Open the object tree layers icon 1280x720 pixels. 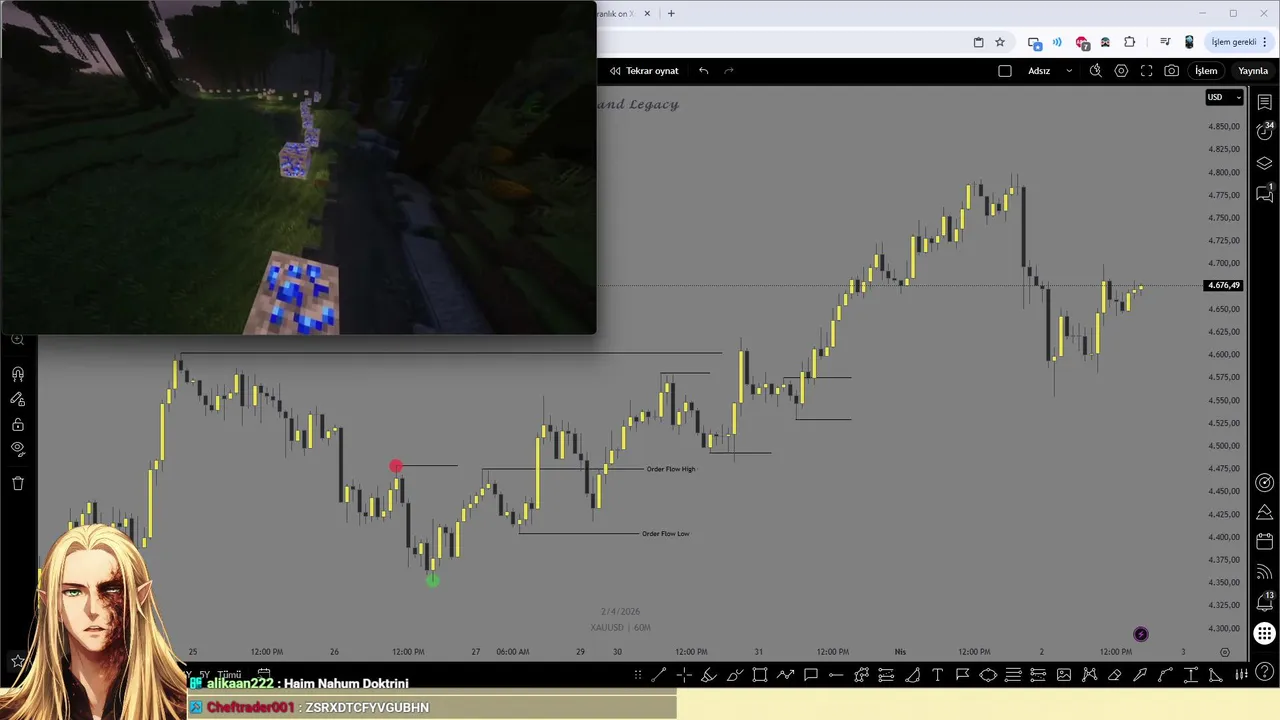tap(1264, 163)
